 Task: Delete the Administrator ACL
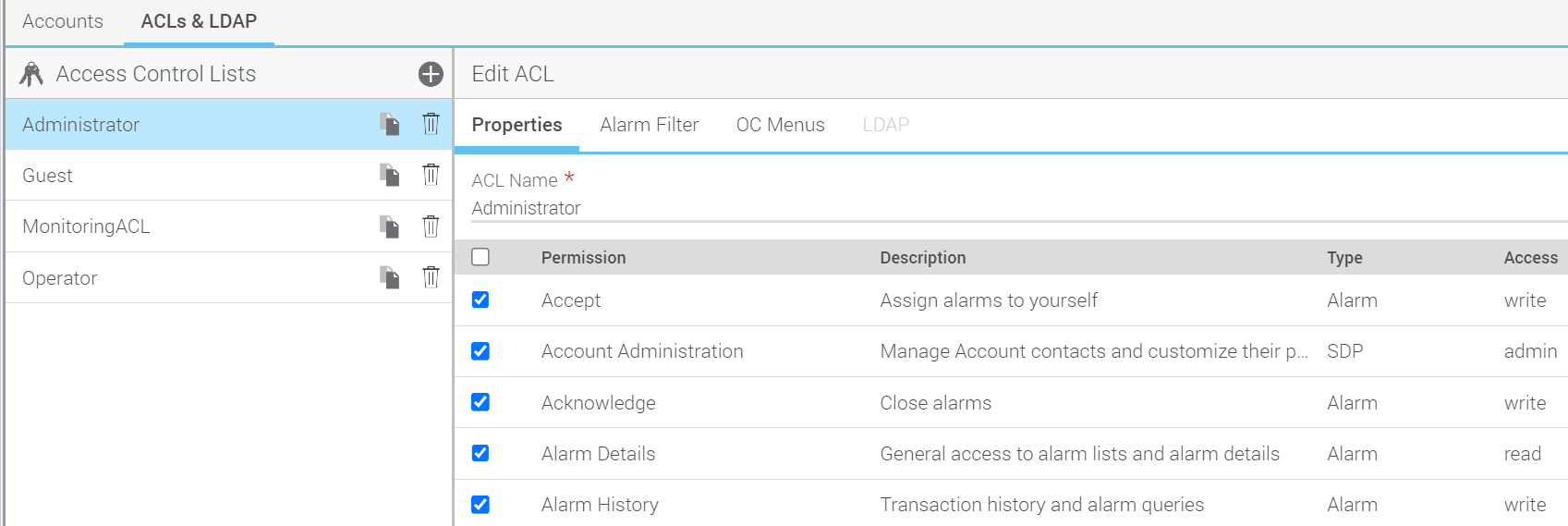[x=431, y=124]
